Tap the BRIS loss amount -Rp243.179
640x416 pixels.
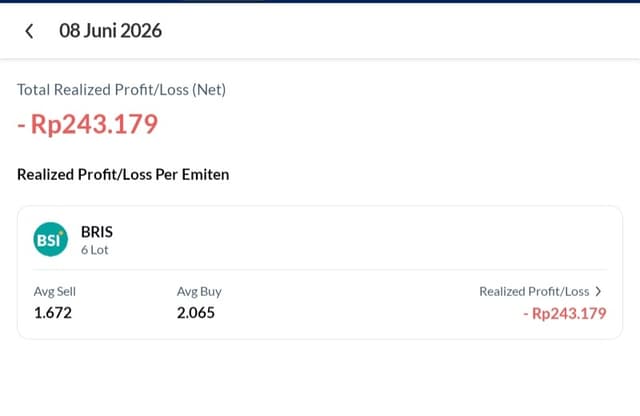[x=564, y=314]
